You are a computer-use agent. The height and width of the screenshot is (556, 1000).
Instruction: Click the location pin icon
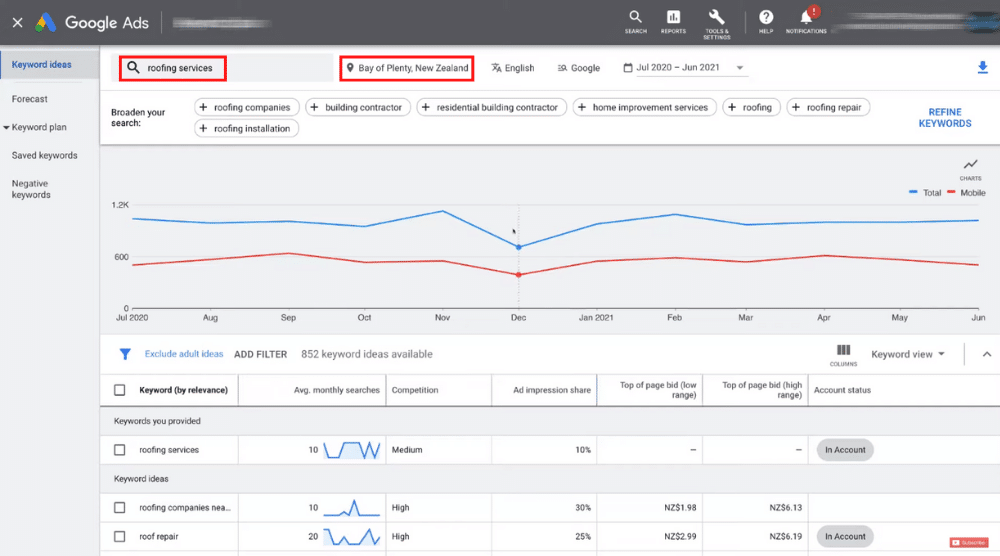350,68
